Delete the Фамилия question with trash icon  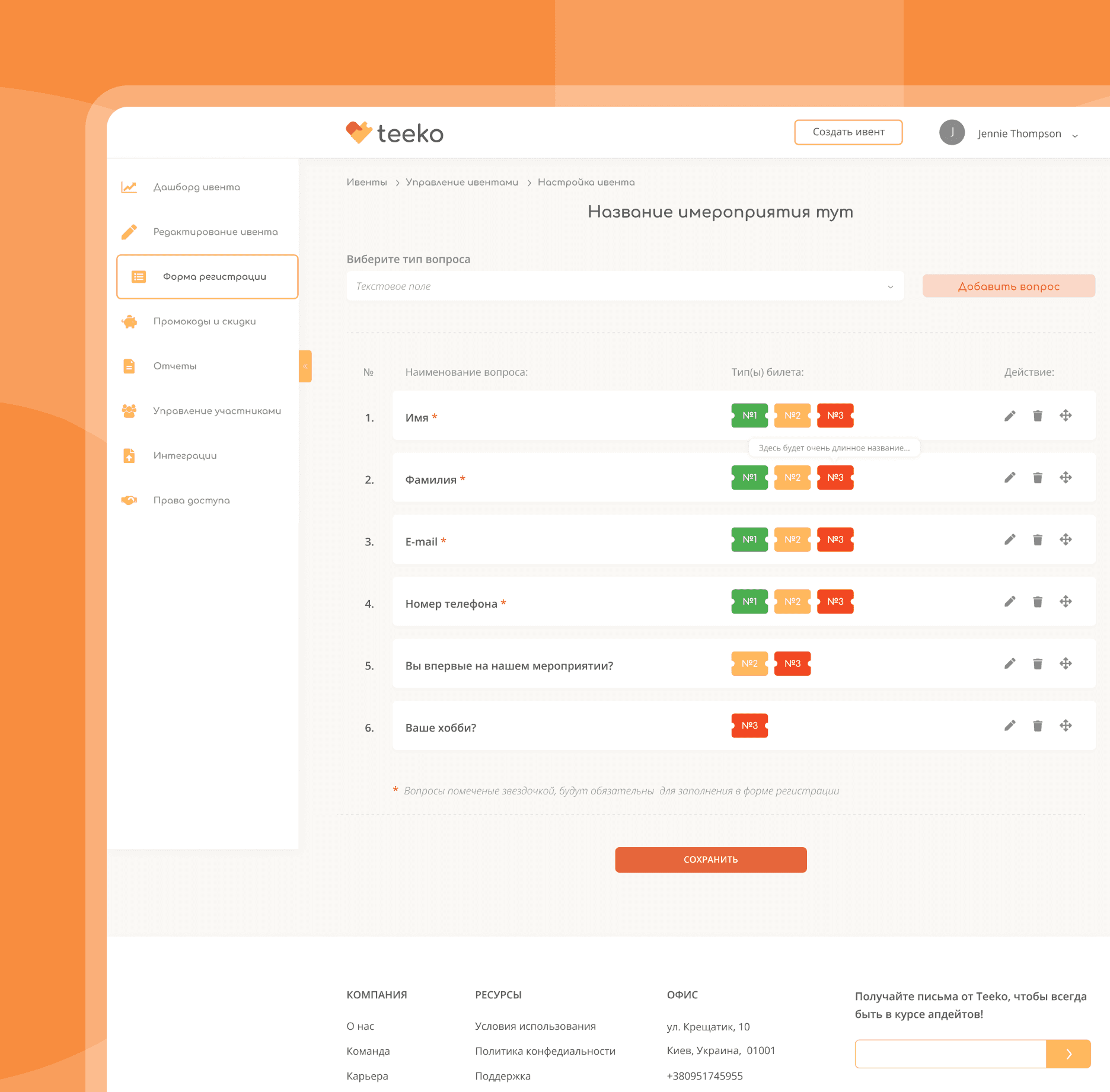point(1038,478)
